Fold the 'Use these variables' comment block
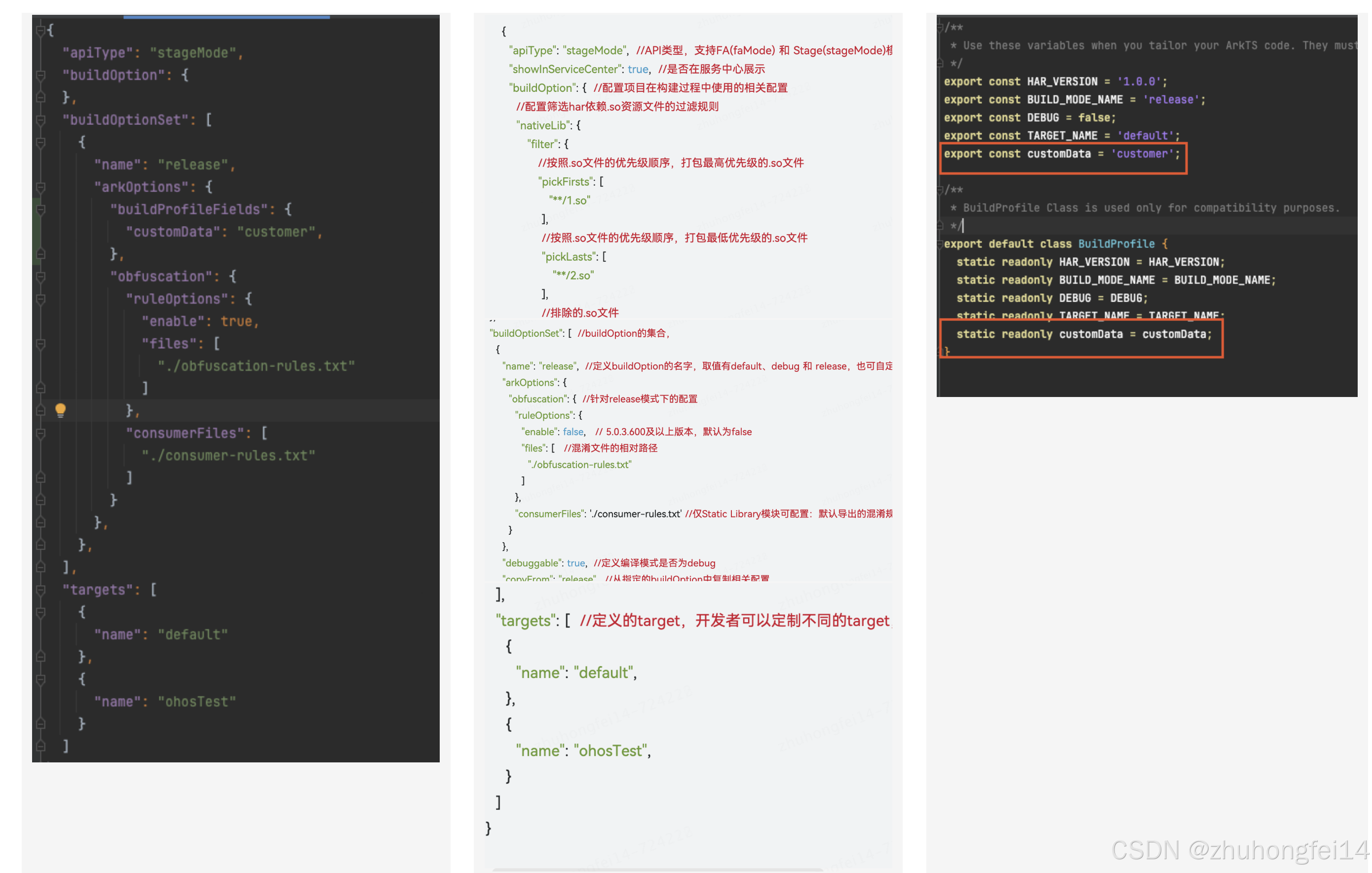This screenshot has width=1372, height=873. (940, 27)
